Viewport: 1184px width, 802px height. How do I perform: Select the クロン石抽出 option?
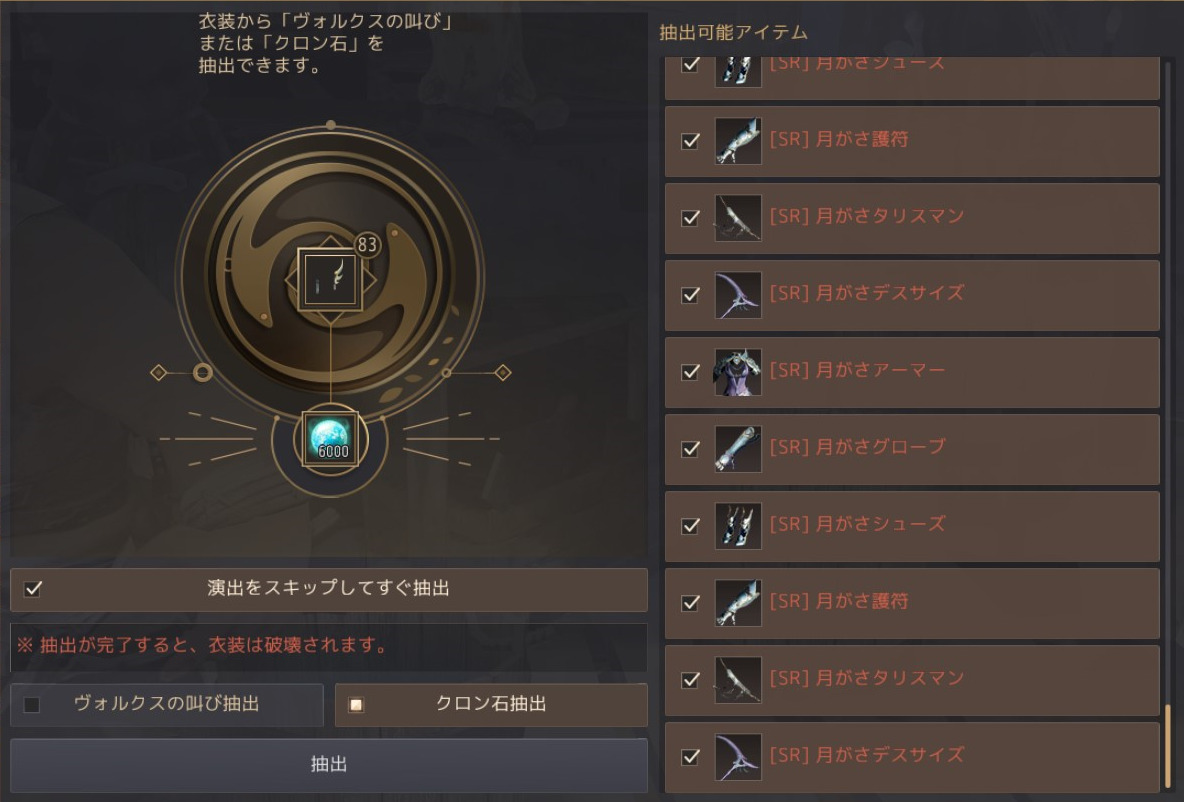click(x=356, y=705)
